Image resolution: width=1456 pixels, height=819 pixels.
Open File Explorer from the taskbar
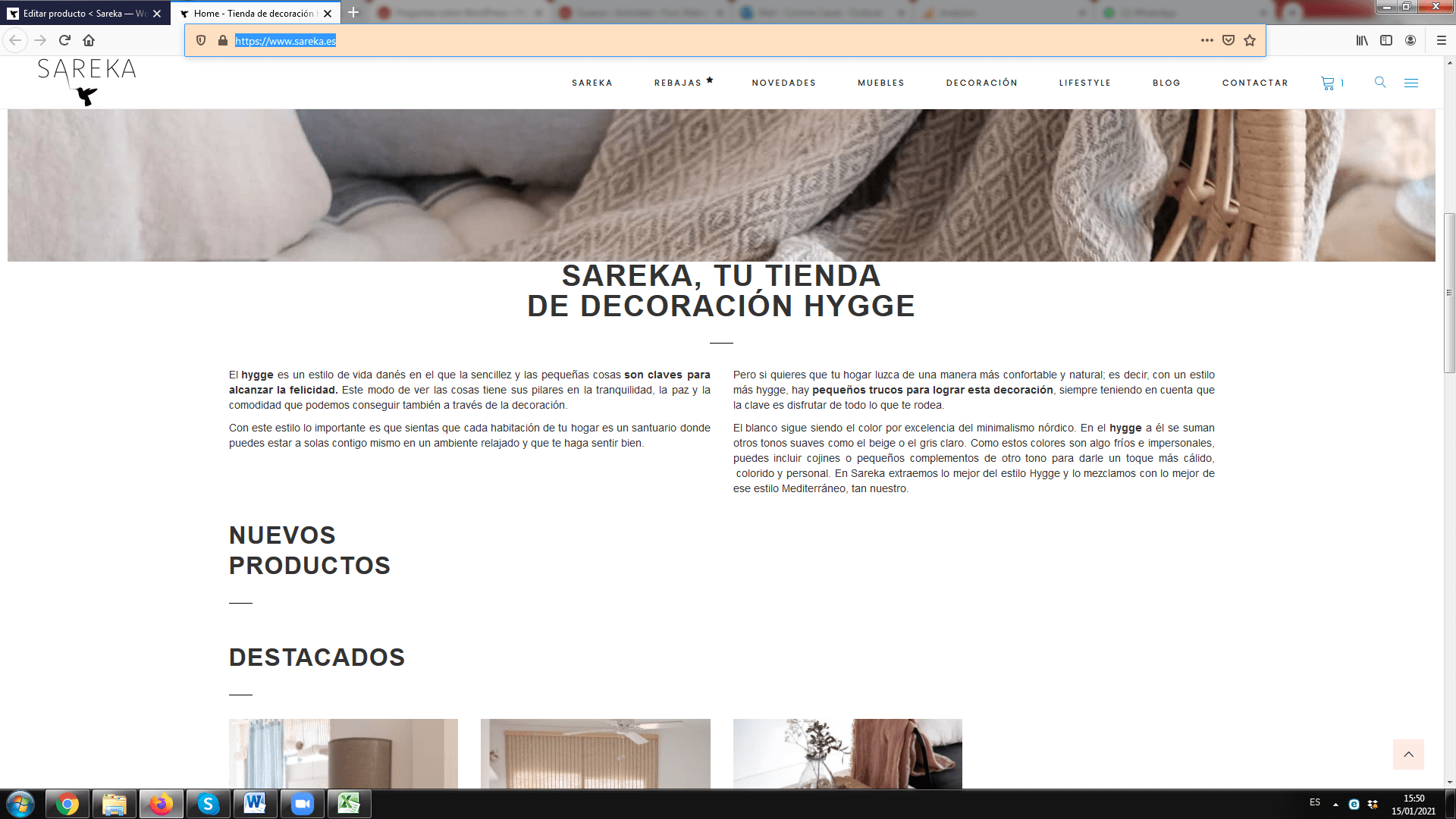[x=115, y=804]
